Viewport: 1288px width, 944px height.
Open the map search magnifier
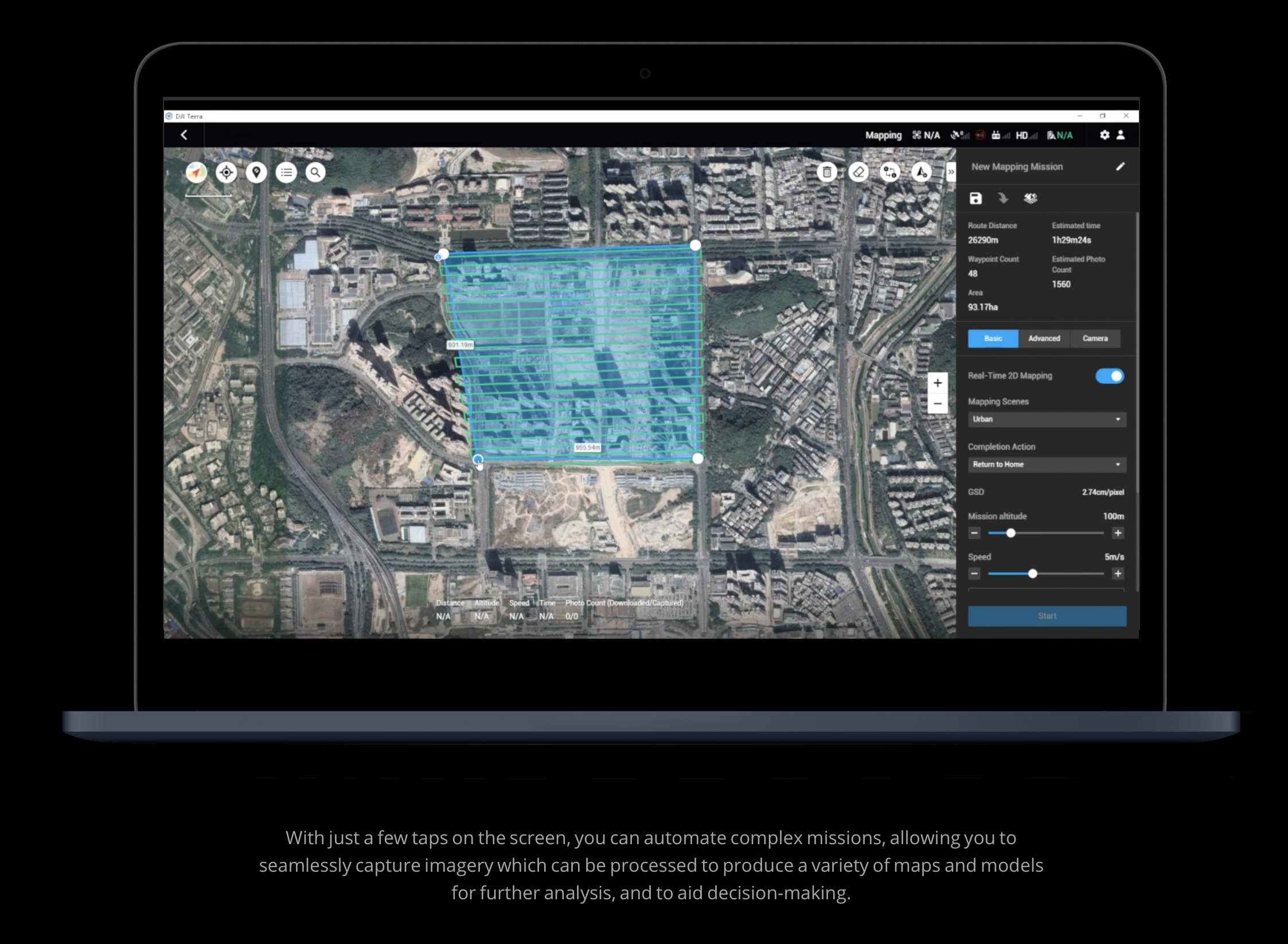click(x=315, y=172)
